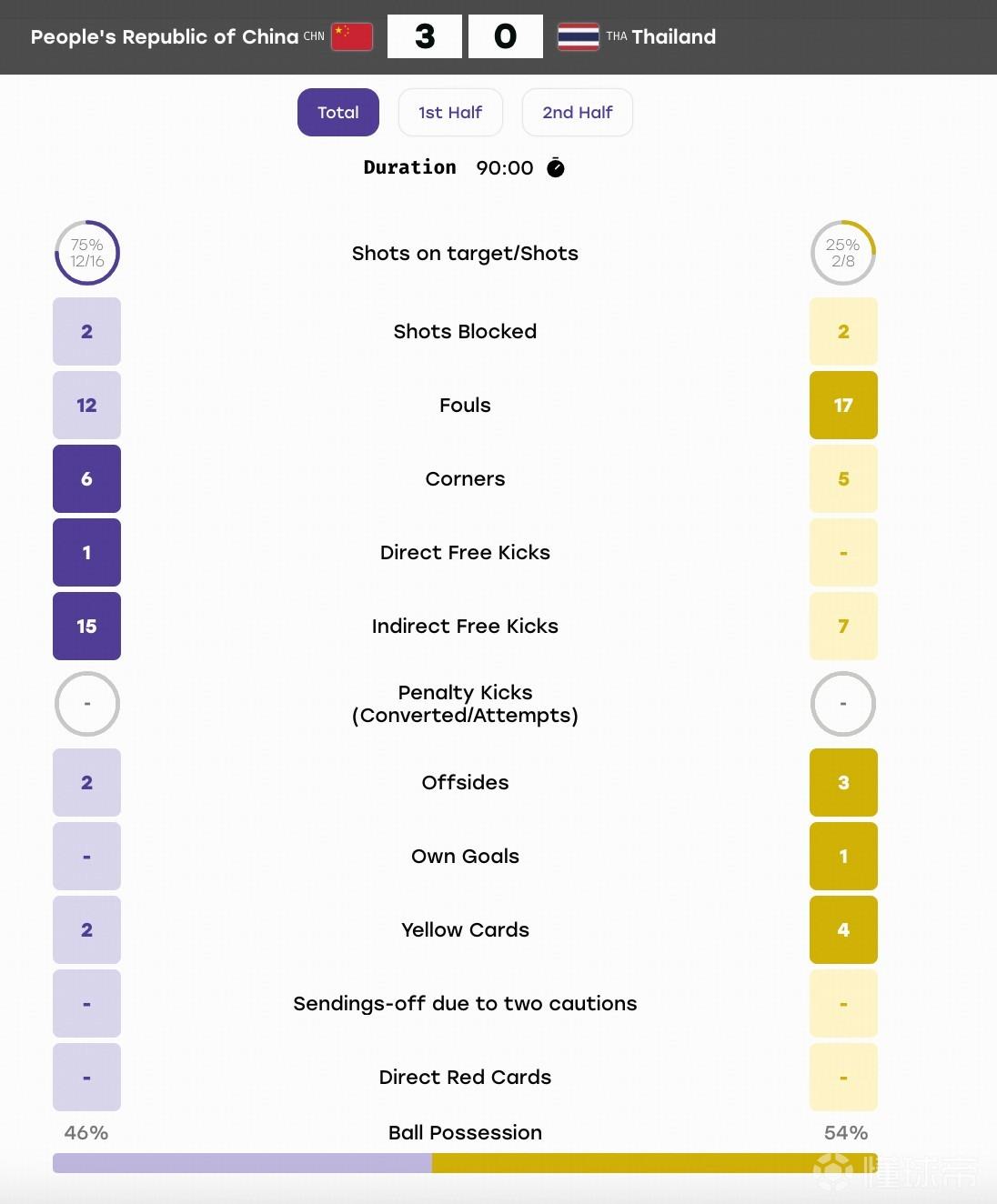Screen dimensions: 997x1204
Task: Click China's 75% shots on target circle
Action: pos(86,253)
